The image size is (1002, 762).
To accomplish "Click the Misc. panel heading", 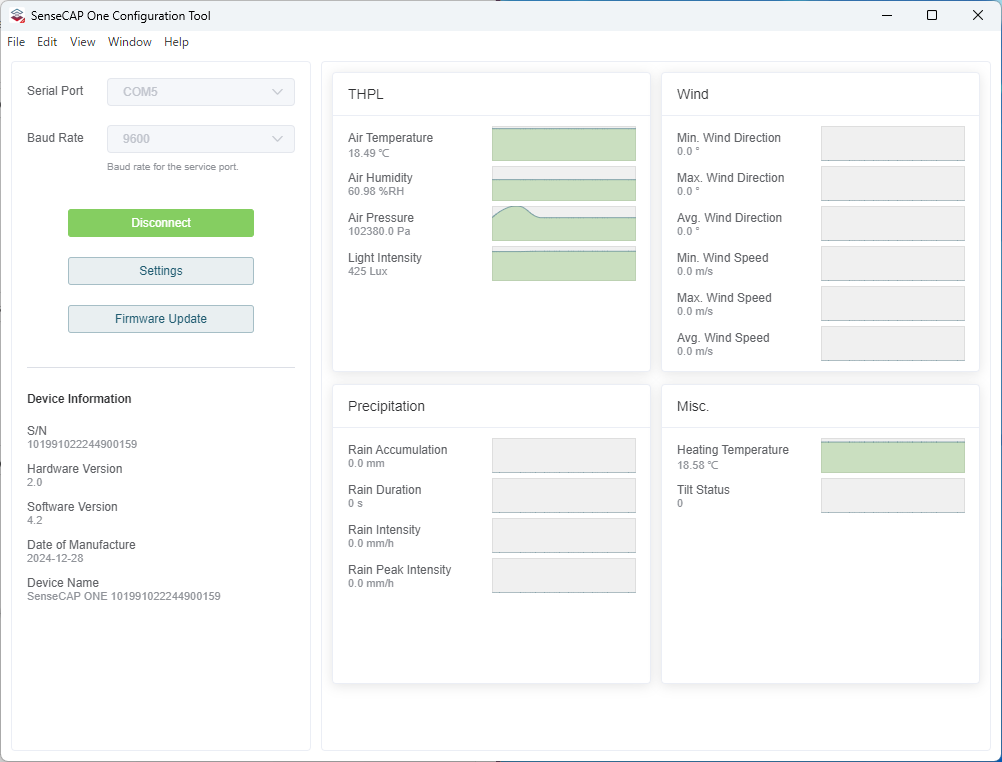I will click(x=693, y=406).
